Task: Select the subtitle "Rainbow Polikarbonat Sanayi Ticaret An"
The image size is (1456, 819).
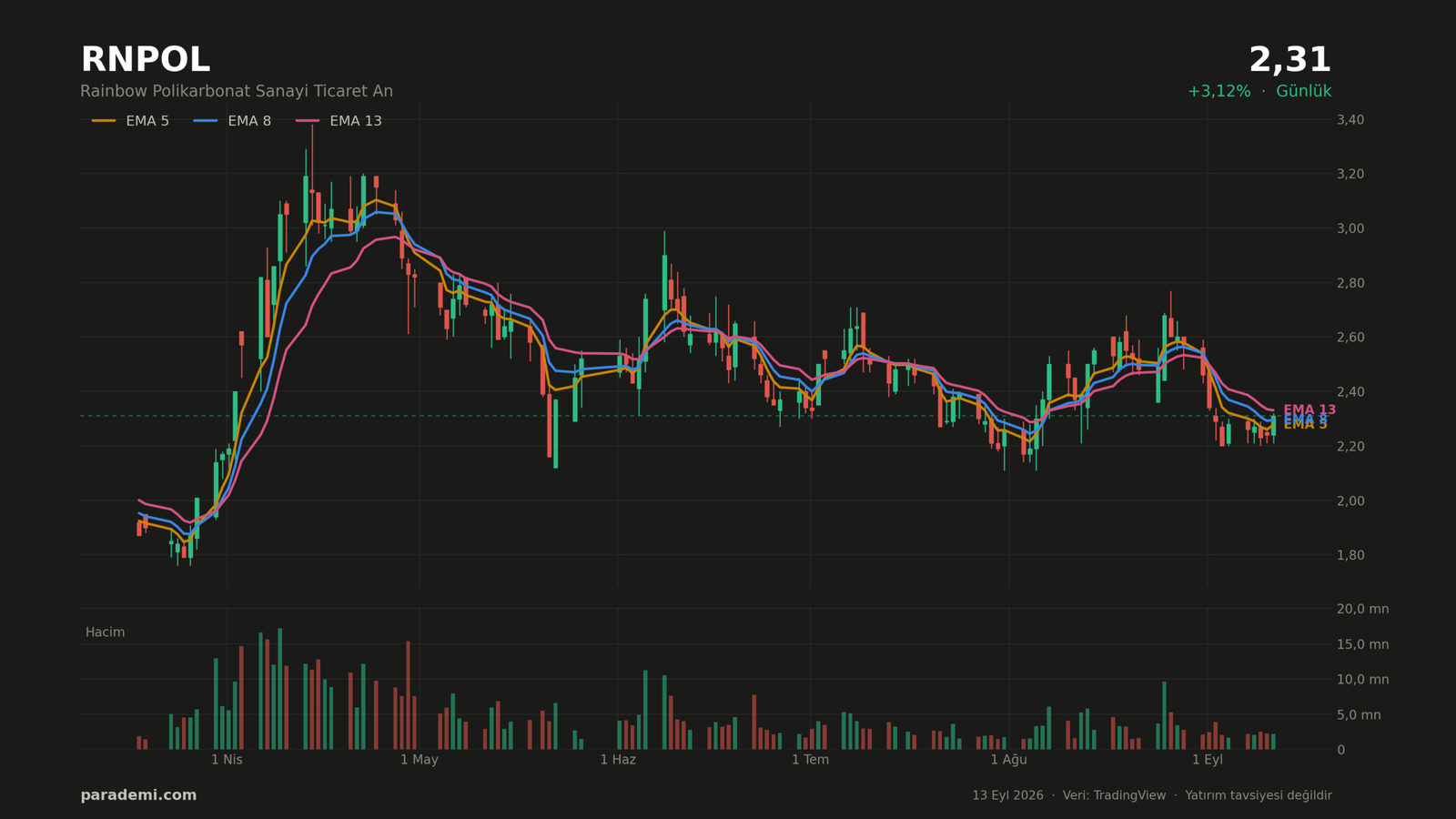Action: tap(237, 91)
